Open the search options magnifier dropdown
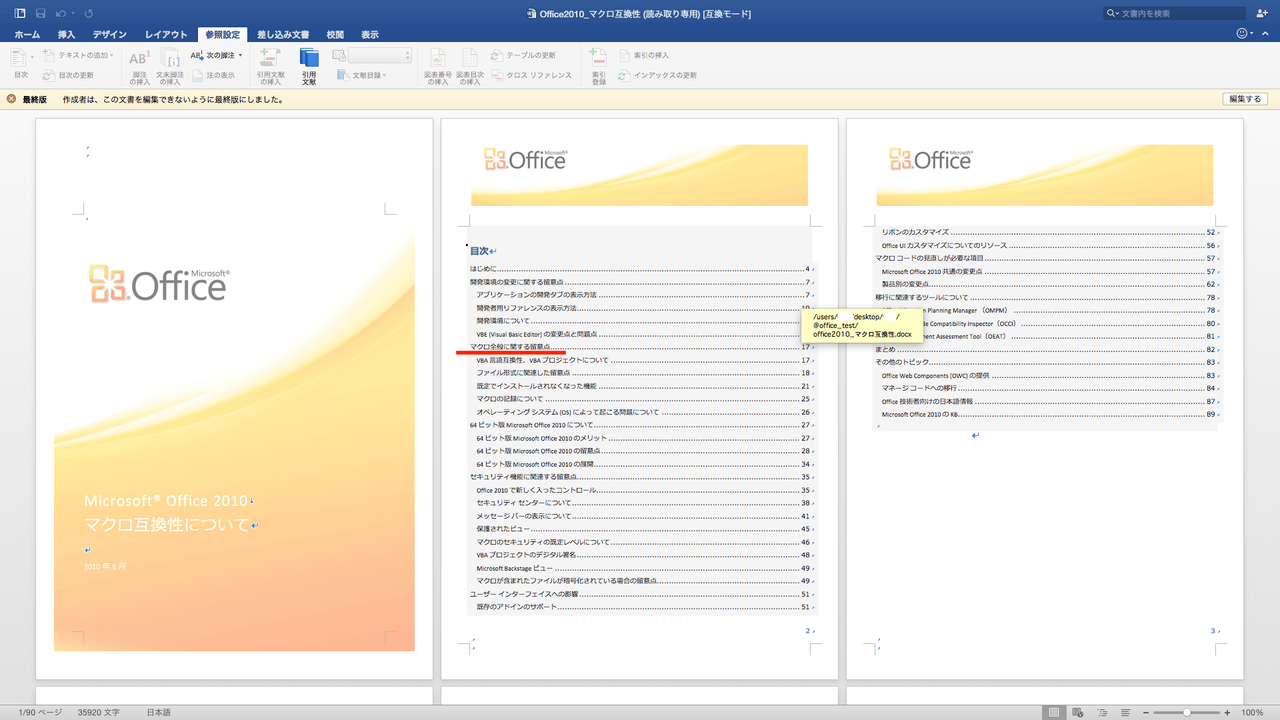1280x720 pixels. (x=1114, y=13)
